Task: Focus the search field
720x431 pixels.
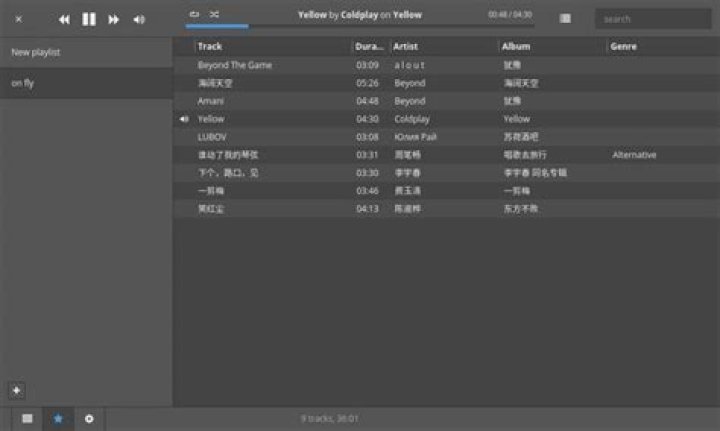Action: click(x=653, y=19)
